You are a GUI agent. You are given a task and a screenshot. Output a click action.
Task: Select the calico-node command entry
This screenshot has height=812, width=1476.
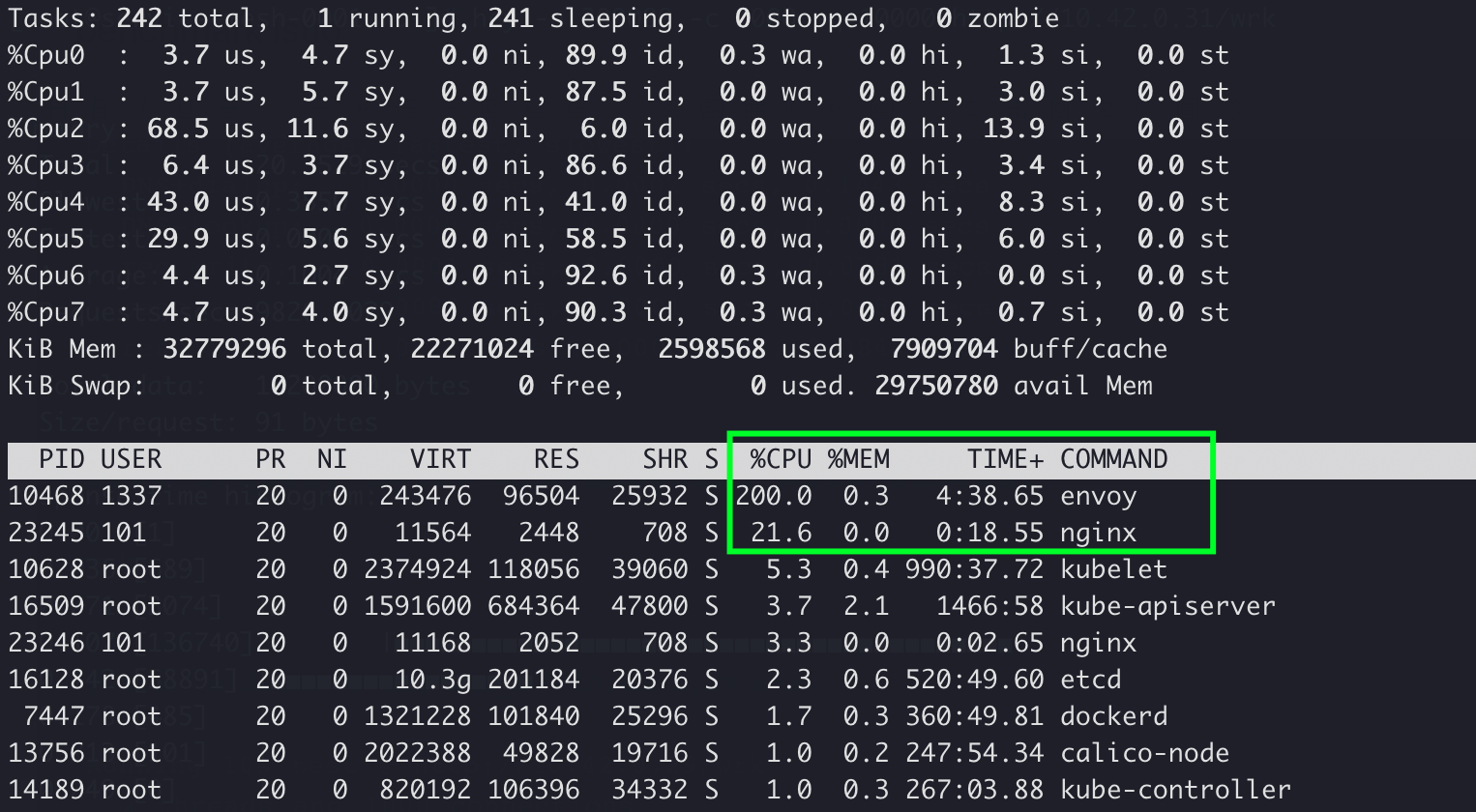(x=1144, y=753)
